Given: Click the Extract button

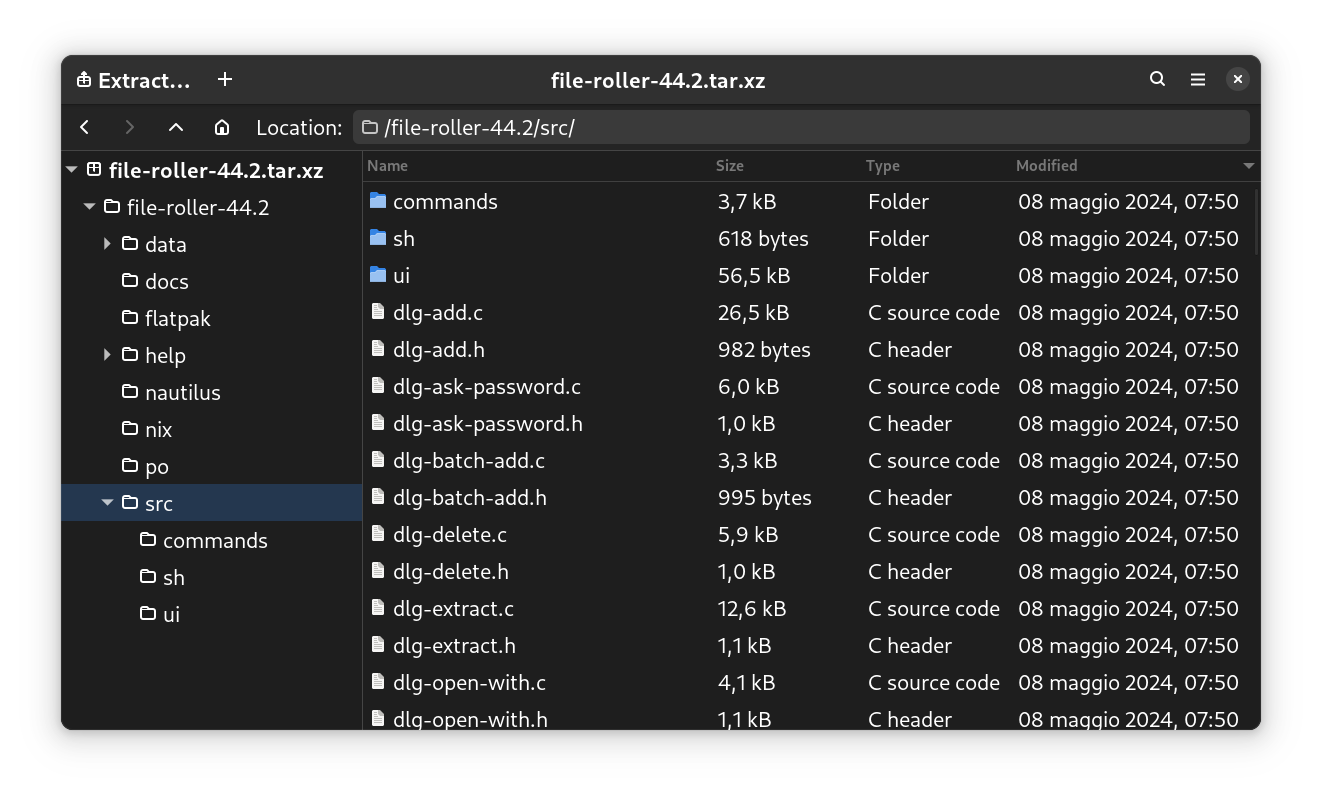Looking at the screenshot, I should (x=133, y=80).
